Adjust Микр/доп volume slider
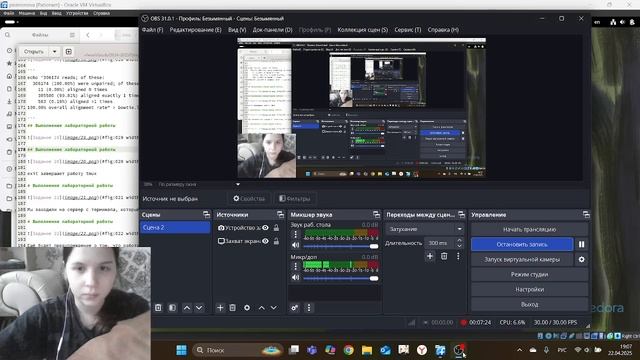640x360 pixels. coord(340,278)
